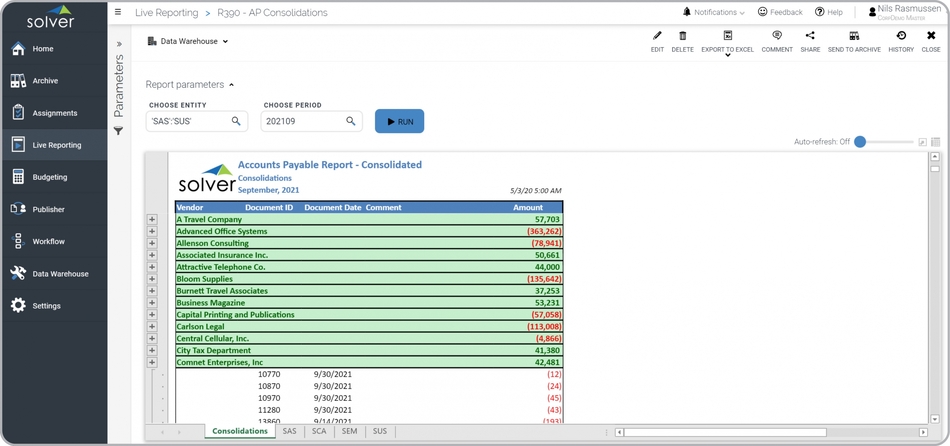Toggle the hamburger menu icon
The width and height of the screenshot is (950, 446).
(x=118, y=12)
